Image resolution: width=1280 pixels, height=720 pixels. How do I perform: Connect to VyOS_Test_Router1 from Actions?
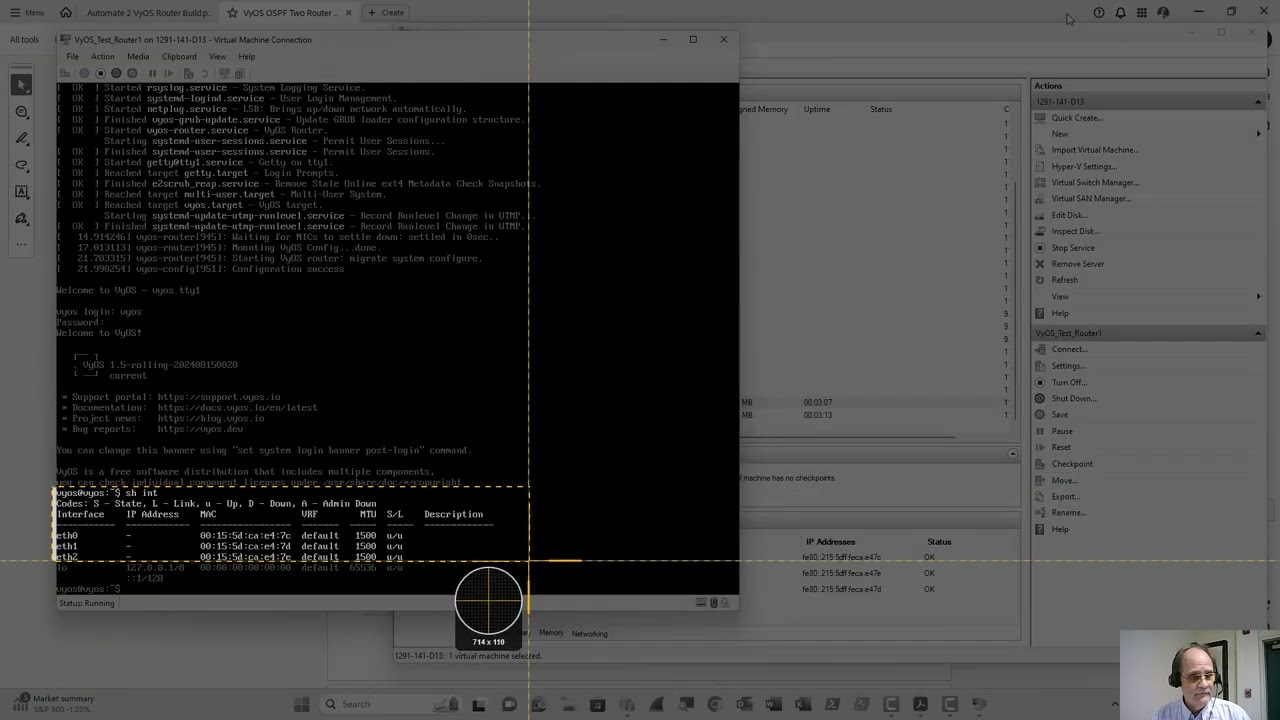(x=1069, y=349)
